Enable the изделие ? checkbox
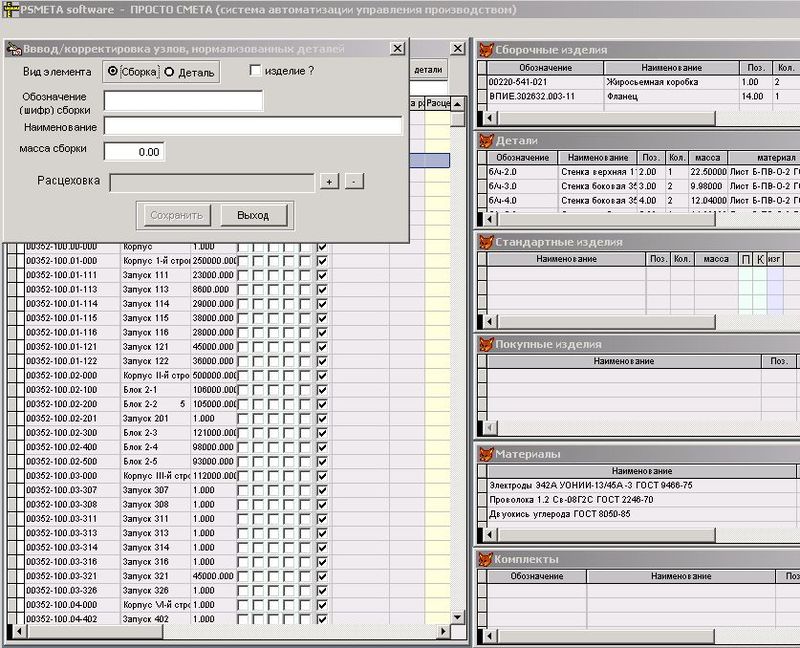Viewport: 800px width, 648px height. [x=256, y=71]
